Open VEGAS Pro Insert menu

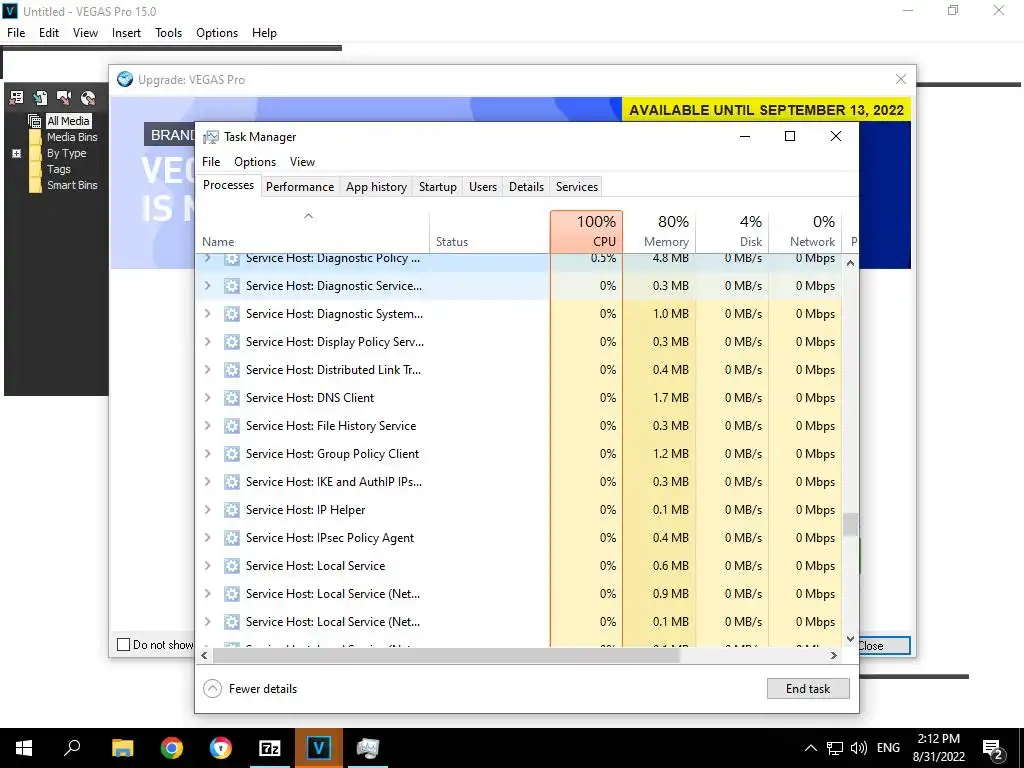(126, 33)
